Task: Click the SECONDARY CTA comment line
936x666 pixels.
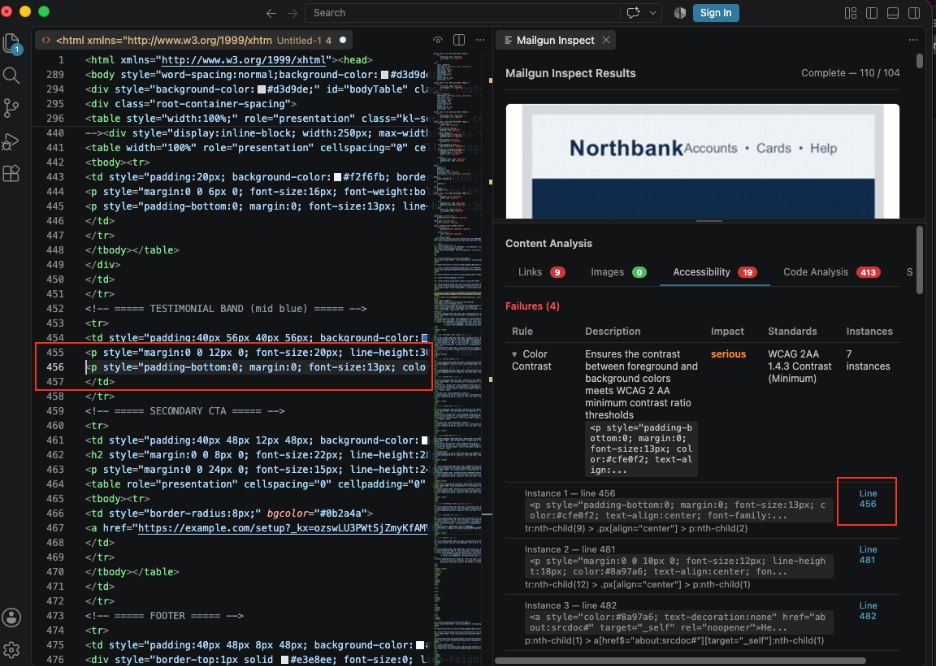Action: click(185, 411)
